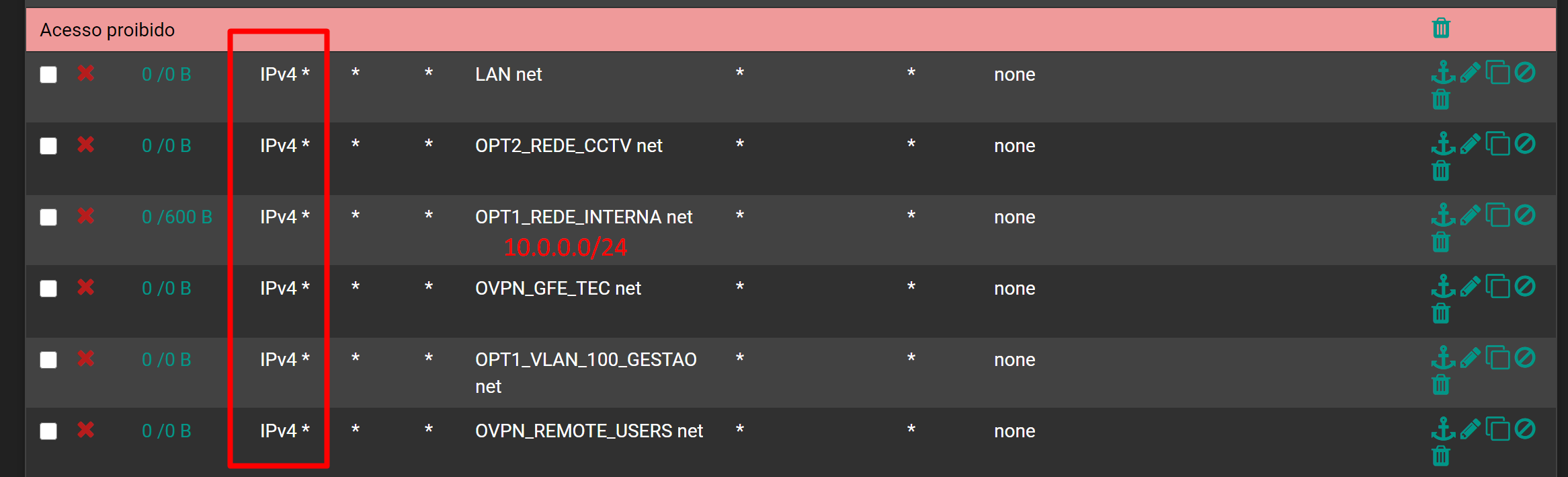Click the LAN net rule states counter
The image size is (1568, 477).
pos(167,74)
